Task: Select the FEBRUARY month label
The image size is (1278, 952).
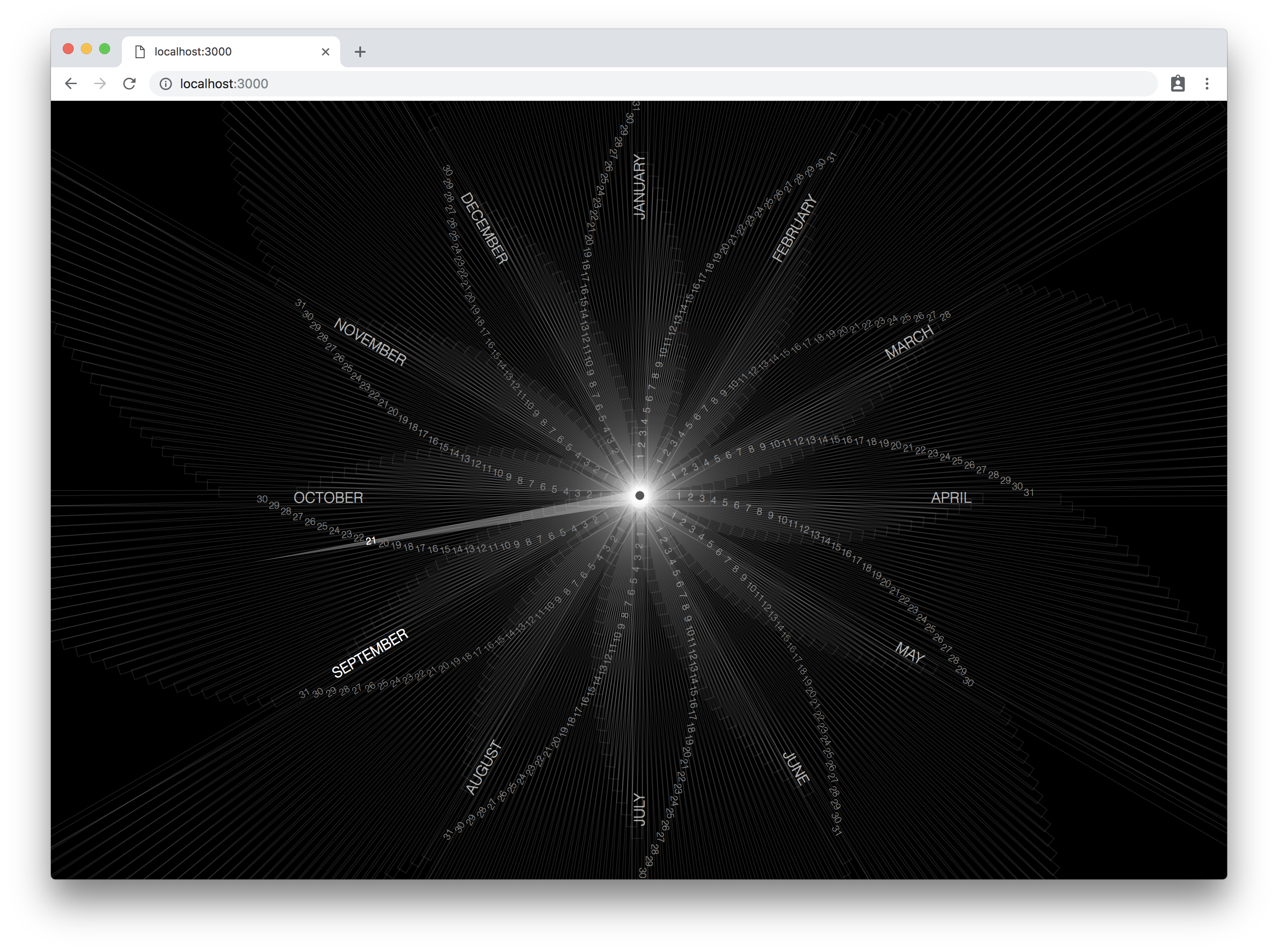Action: point(795,228)
